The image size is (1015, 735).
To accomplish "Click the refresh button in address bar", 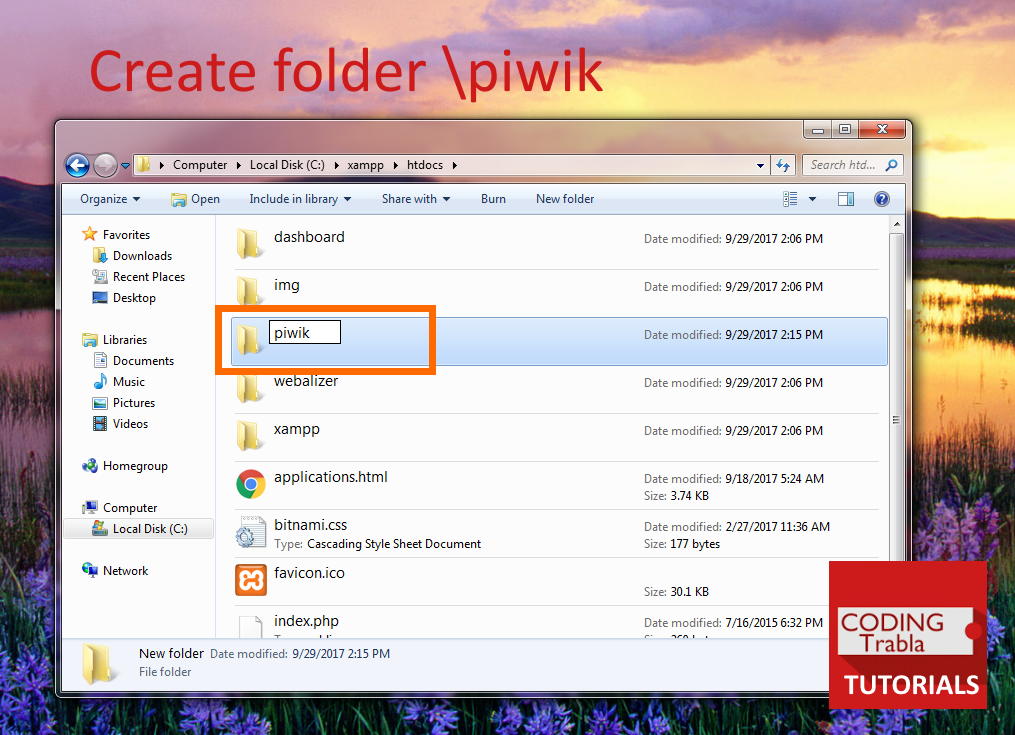I will pos(782,165).
